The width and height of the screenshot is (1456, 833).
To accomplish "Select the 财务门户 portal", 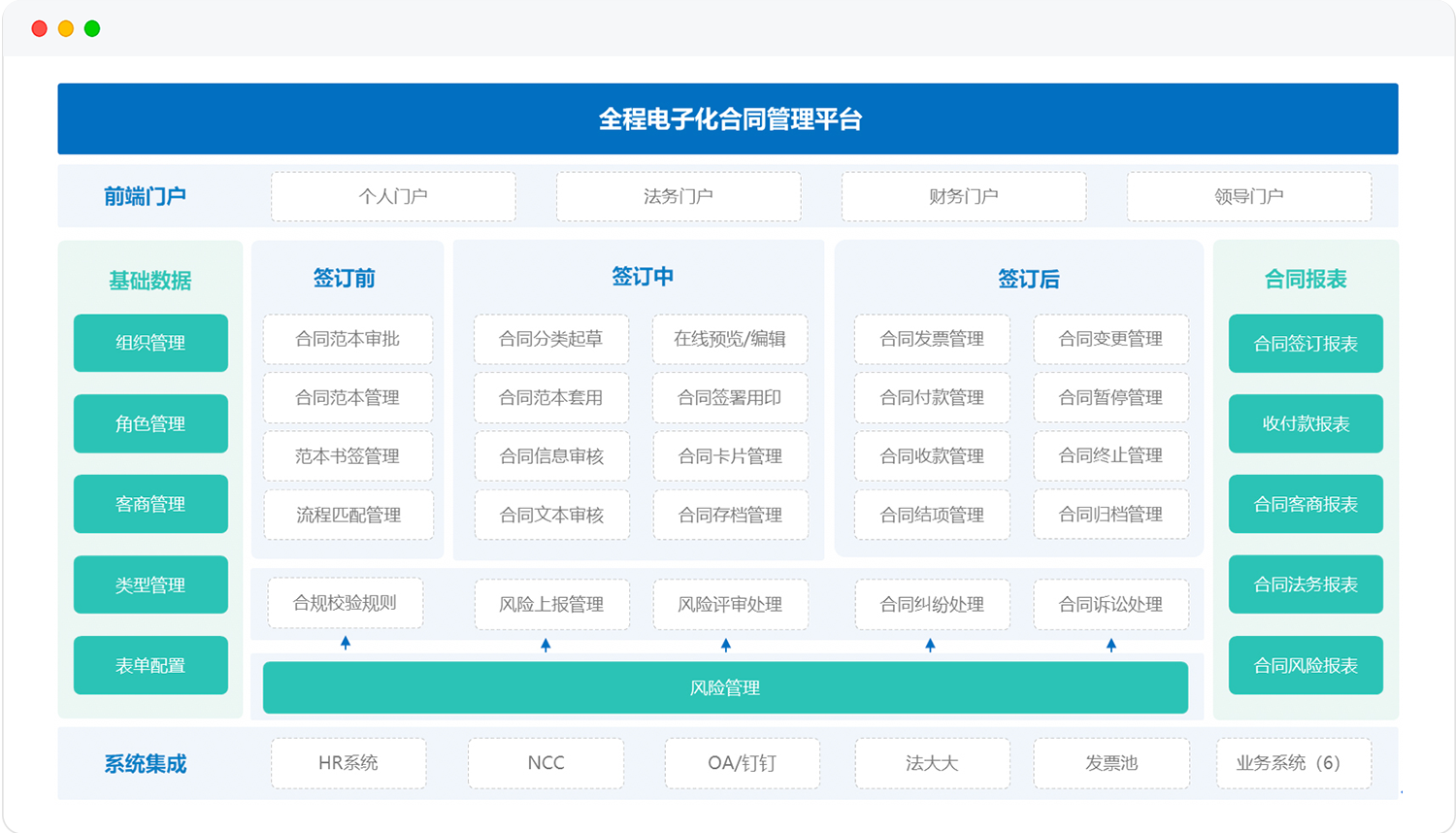I will tap(964, 196).
